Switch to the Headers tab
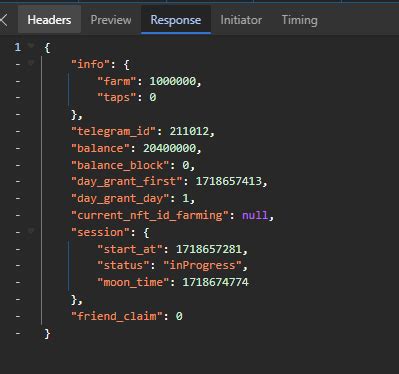Viewport: 399px width, 374px height. tap(49, 20)
